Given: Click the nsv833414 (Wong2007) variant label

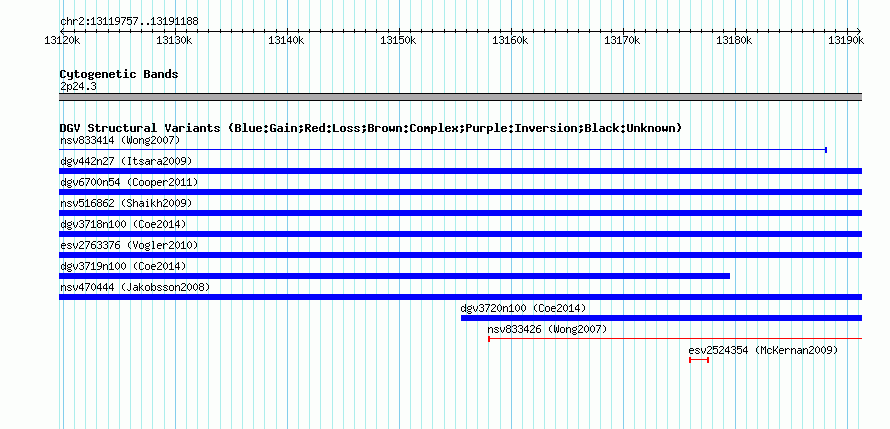Looking at the screenshot, I should click(120, 140).
